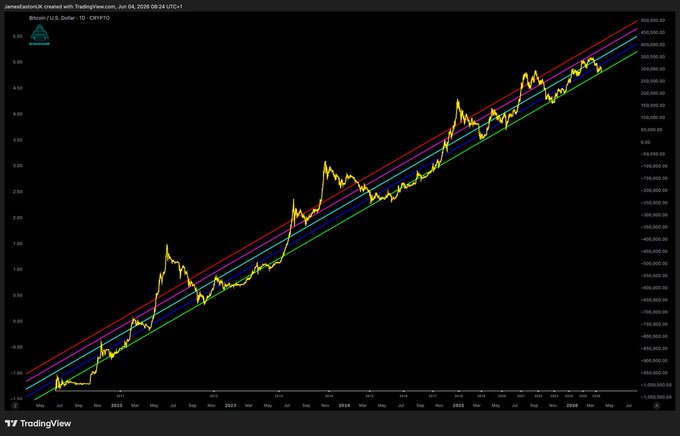This screenshot has width=680, height=436.
Task: Click the 3.00 value on the left axis
Action: click(x=17, y=166)
